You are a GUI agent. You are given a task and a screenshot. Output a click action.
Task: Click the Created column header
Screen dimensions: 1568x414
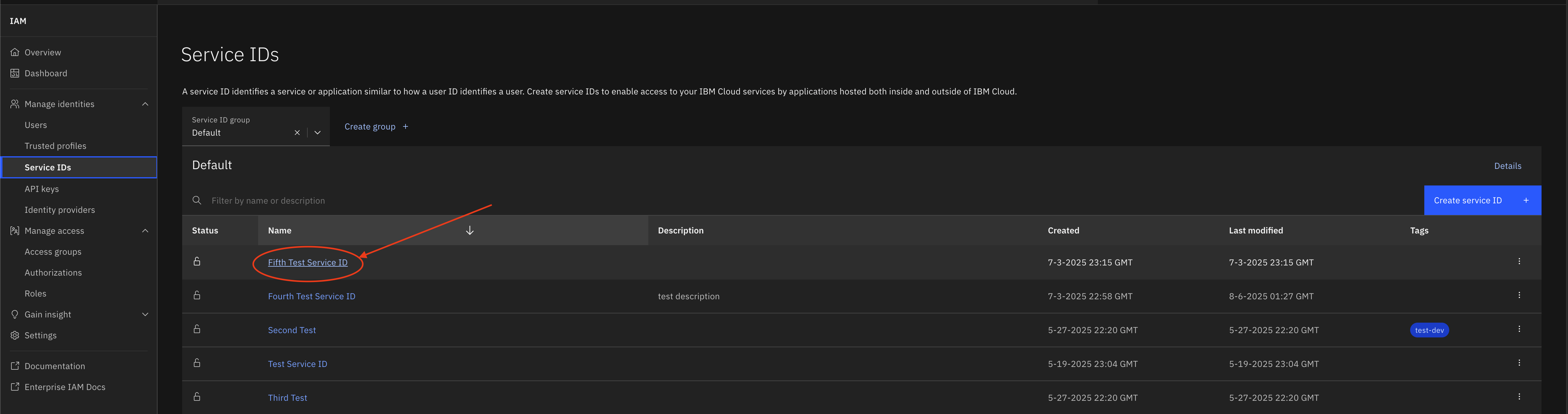click(1063, 230)
